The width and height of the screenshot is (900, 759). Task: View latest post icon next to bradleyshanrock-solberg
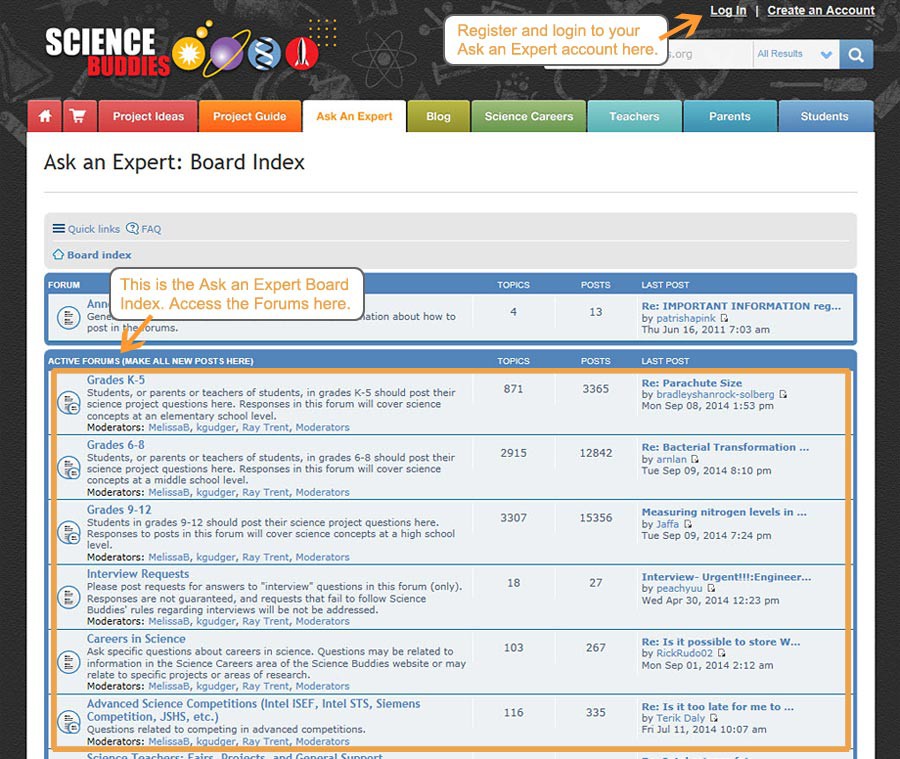coord(783,394)
